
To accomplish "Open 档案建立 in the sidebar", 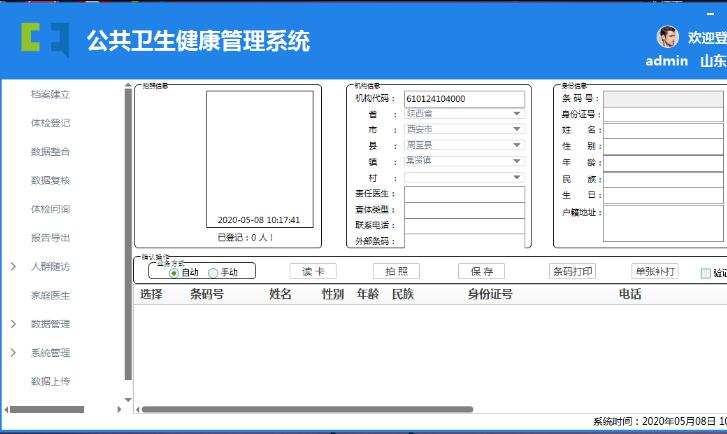I will pyautogui.click(x=50, y=94).
